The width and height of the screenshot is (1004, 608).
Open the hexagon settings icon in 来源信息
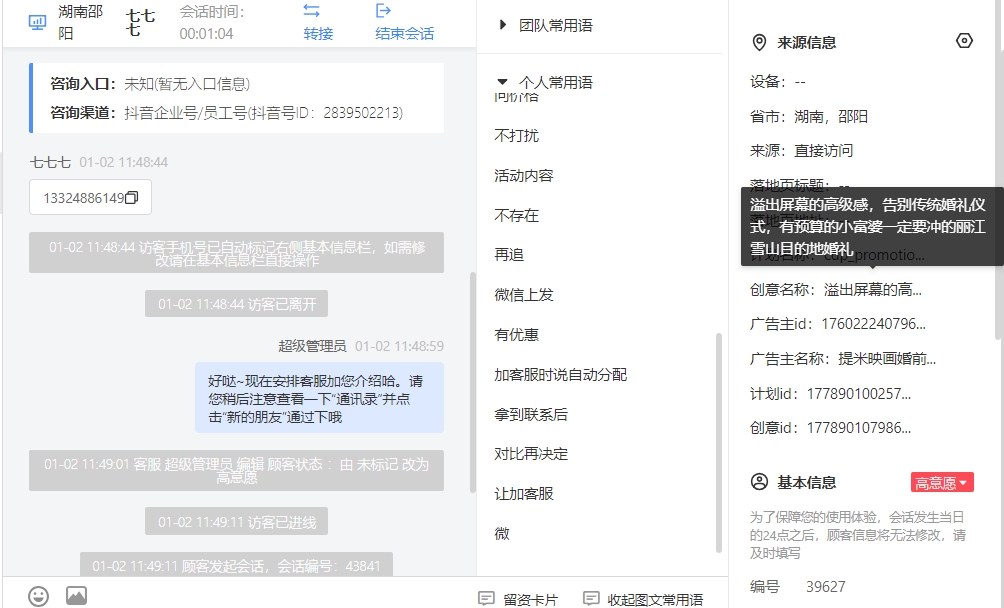pyautogui.click(x=964, y=41)
